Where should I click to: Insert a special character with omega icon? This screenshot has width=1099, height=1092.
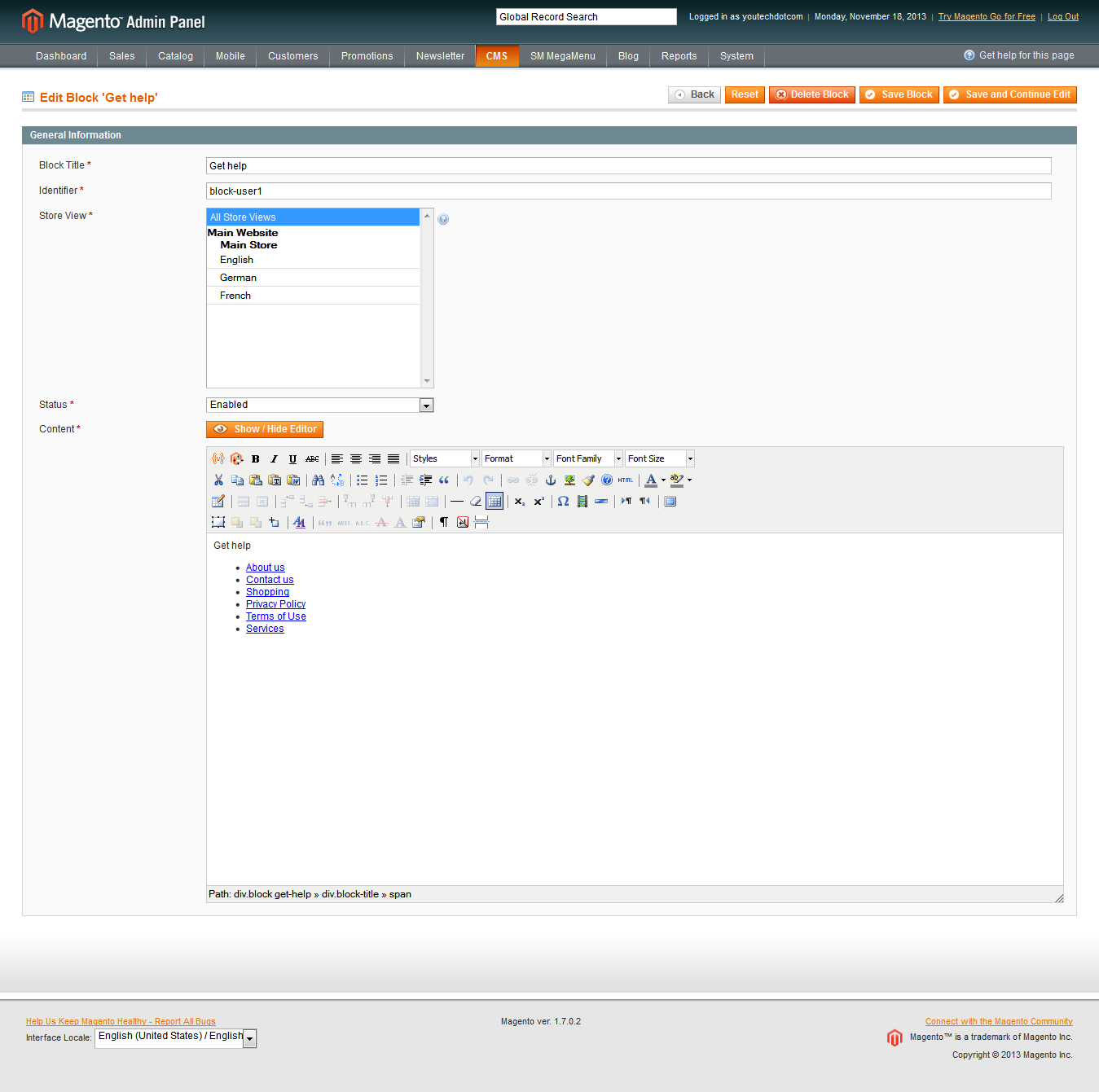coord(563,502)
